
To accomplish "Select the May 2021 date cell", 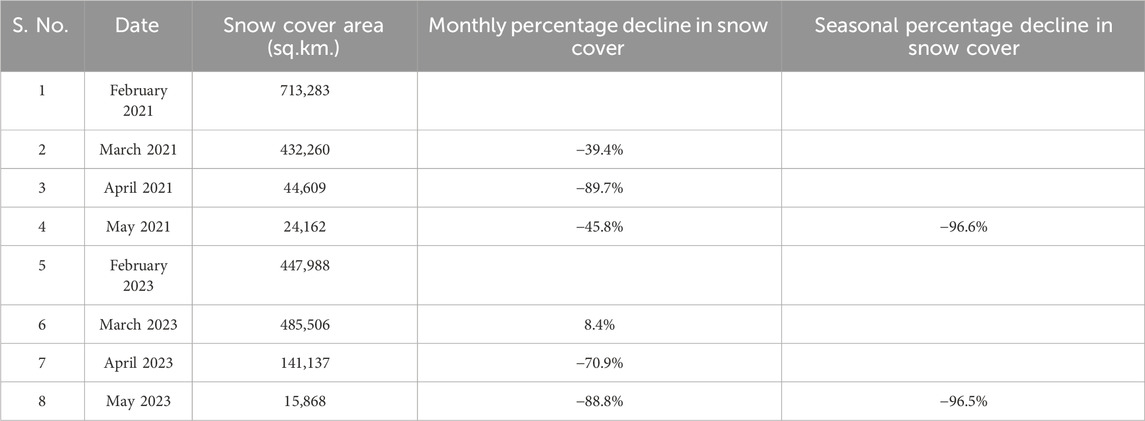I will 139,227.
